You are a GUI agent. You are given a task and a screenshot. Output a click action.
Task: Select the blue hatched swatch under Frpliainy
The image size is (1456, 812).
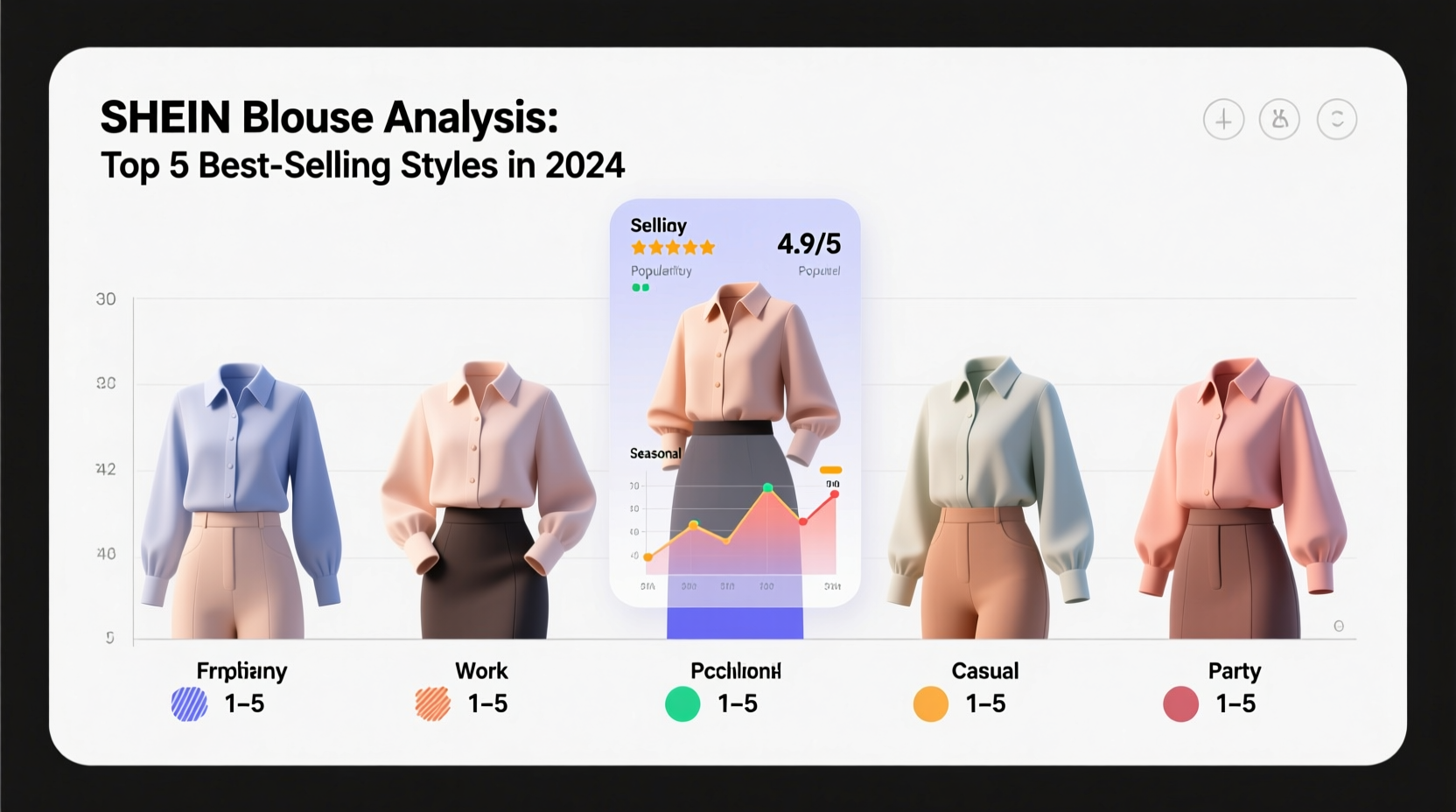tap(189, 703)
